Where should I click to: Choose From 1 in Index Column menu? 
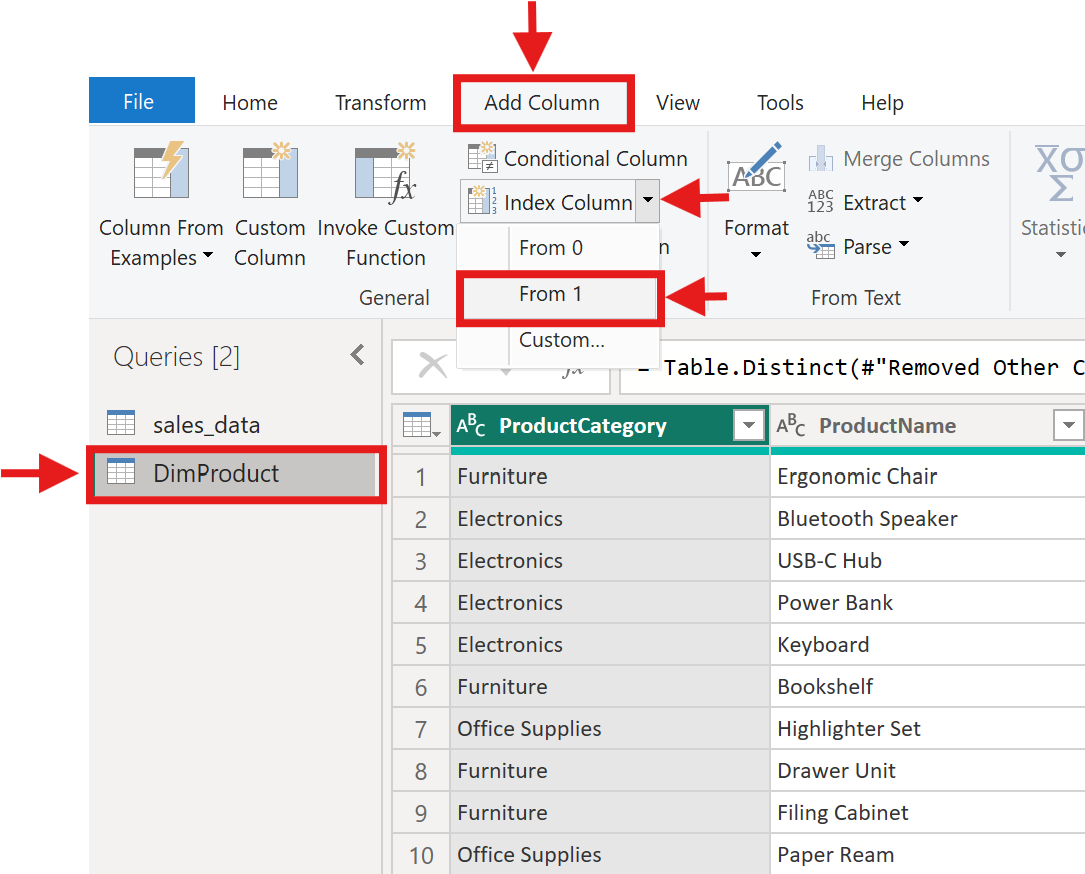559,294
